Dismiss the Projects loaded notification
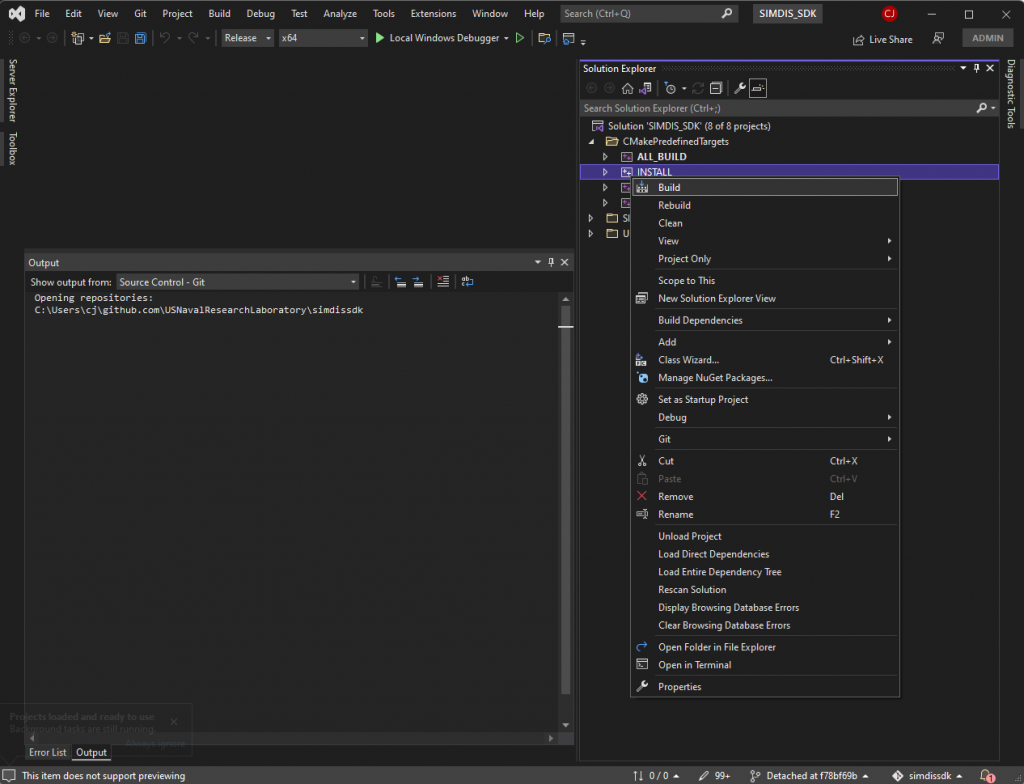Image resolution: width=1024 pixels, height=784 pixels. (174, 721)
